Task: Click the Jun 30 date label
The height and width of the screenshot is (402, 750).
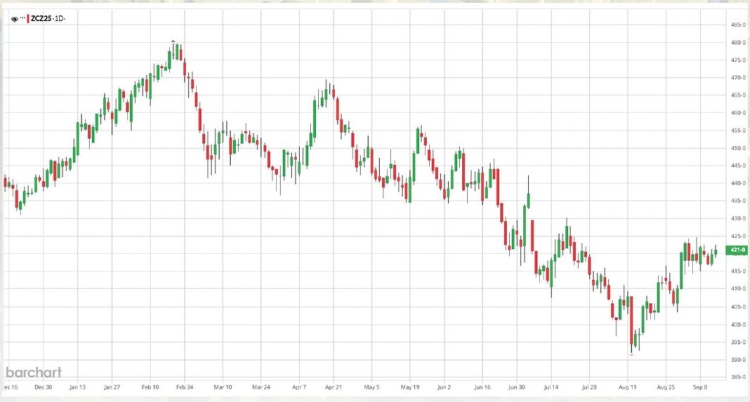Action: 517,385
